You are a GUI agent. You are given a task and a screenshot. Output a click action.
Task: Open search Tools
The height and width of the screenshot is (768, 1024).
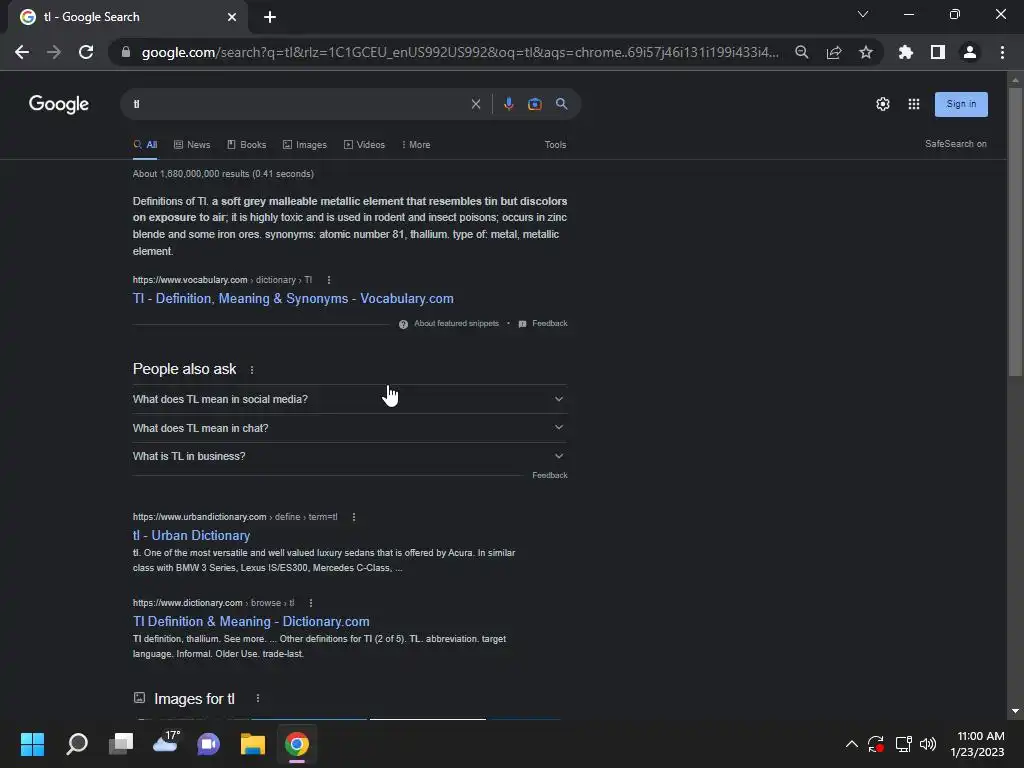pos(555,145)
